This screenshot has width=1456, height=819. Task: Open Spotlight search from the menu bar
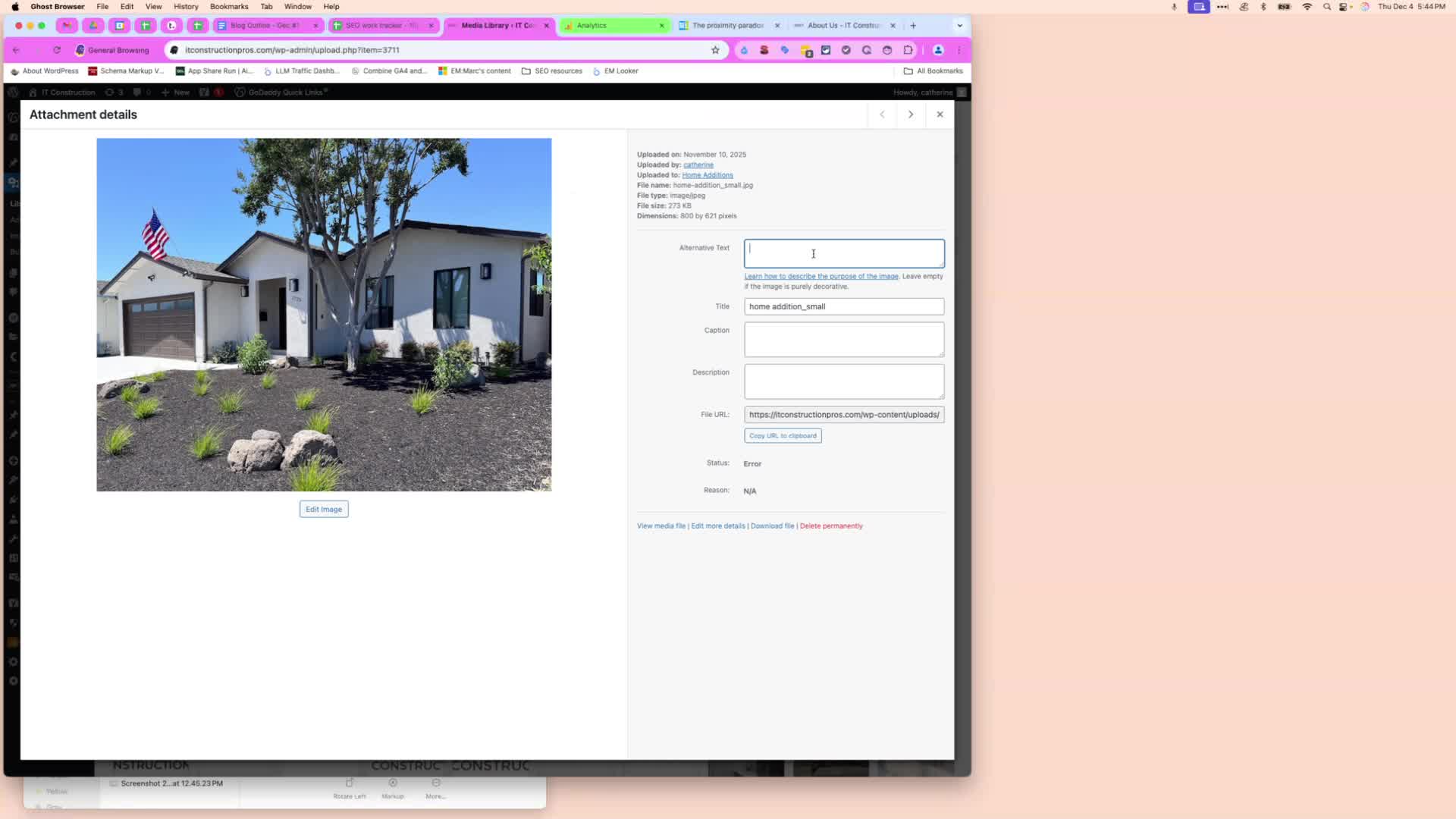coord(1326,6)
